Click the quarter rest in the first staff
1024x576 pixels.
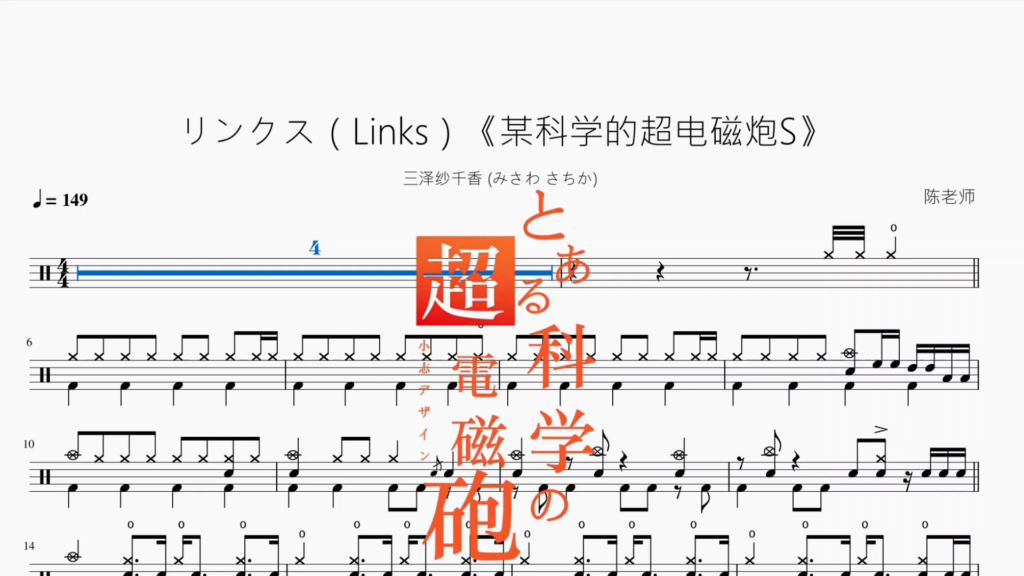tap(660, 273)
